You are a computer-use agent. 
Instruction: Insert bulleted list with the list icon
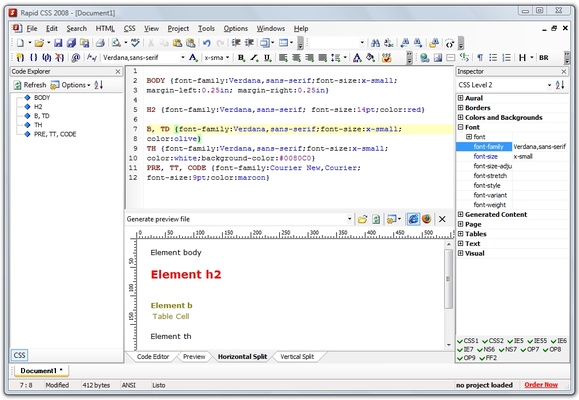click(493, 58)
